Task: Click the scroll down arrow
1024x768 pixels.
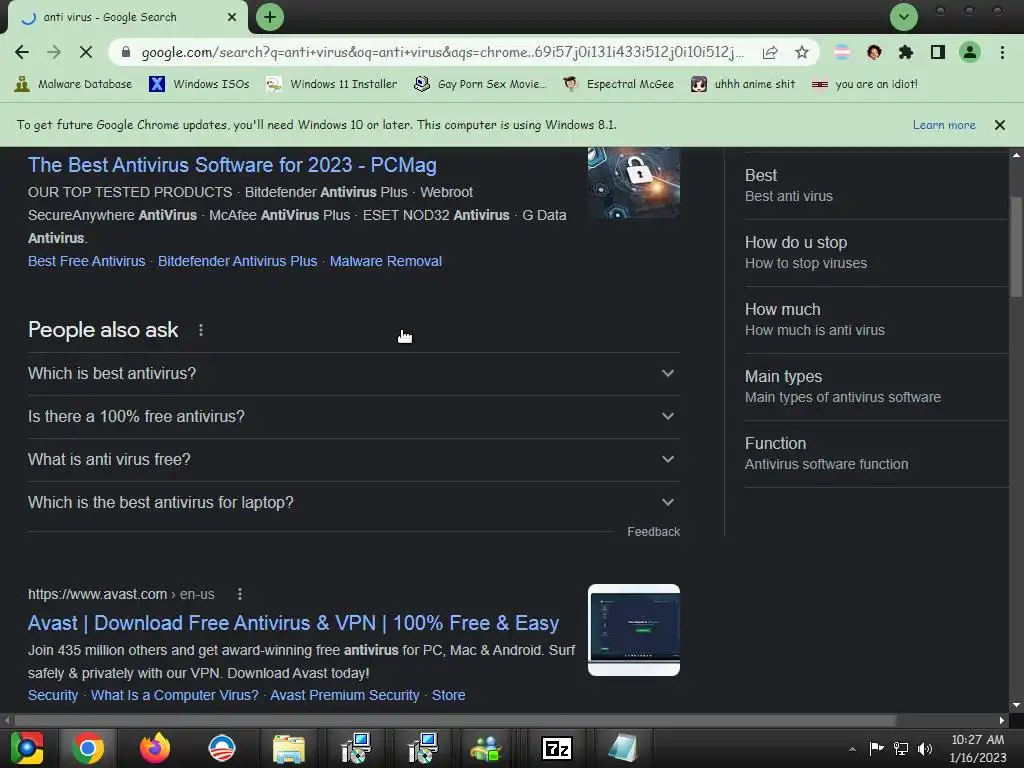Action: coord(1016,705)
